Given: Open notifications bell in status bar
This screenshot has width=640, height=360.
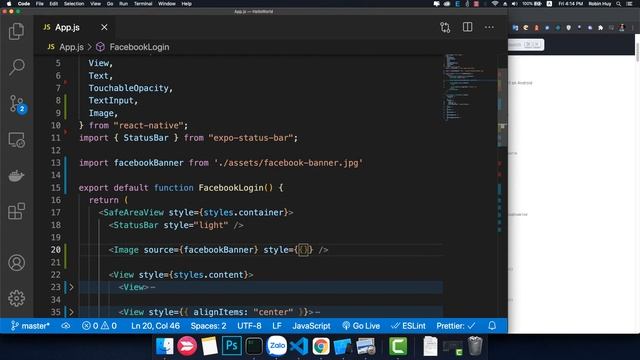Looking at the screenshot, I should (x=492, y=326).
